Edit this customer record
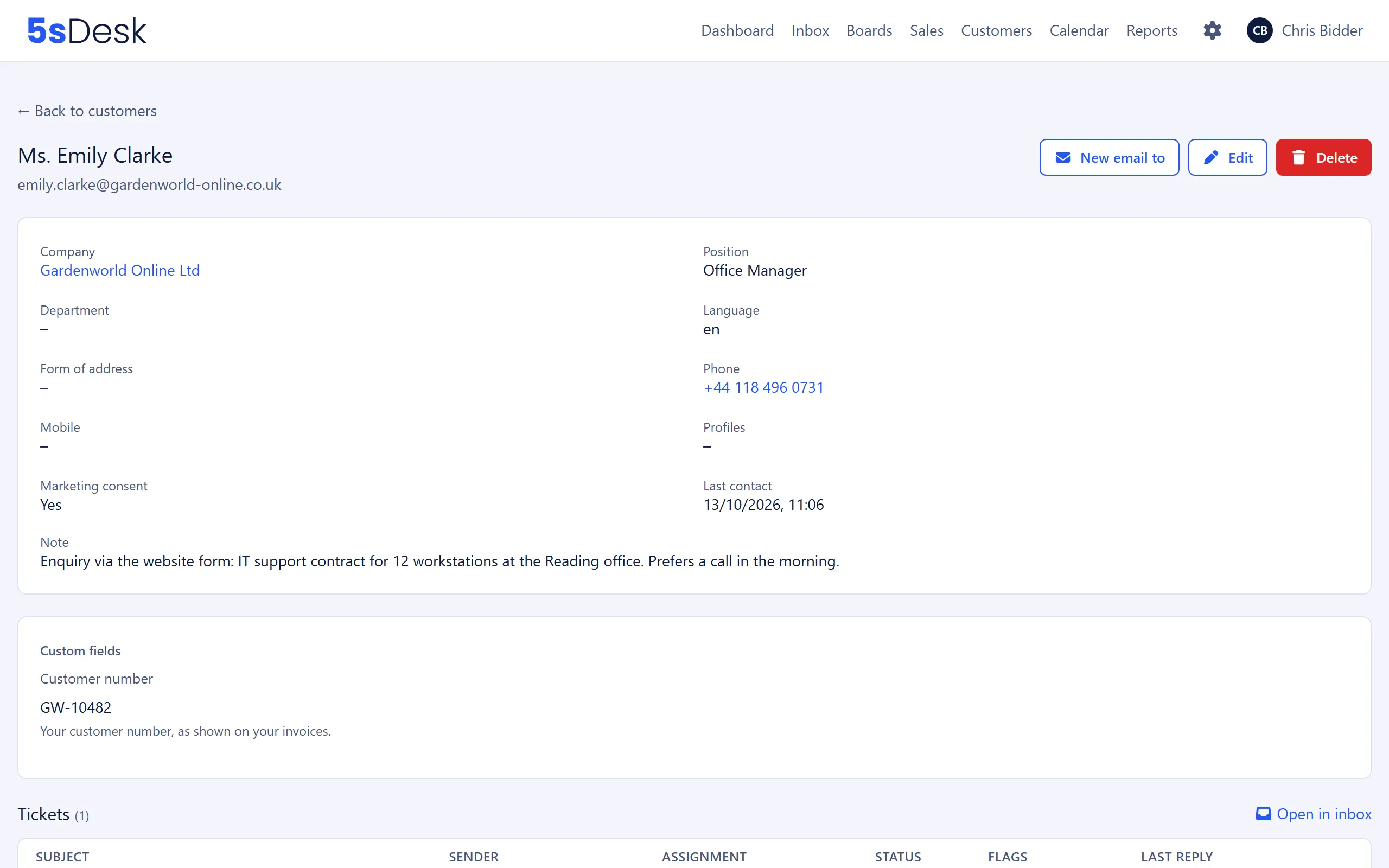The height and width of the screenshot is (868, 1389). click(x=1227, y=157)
